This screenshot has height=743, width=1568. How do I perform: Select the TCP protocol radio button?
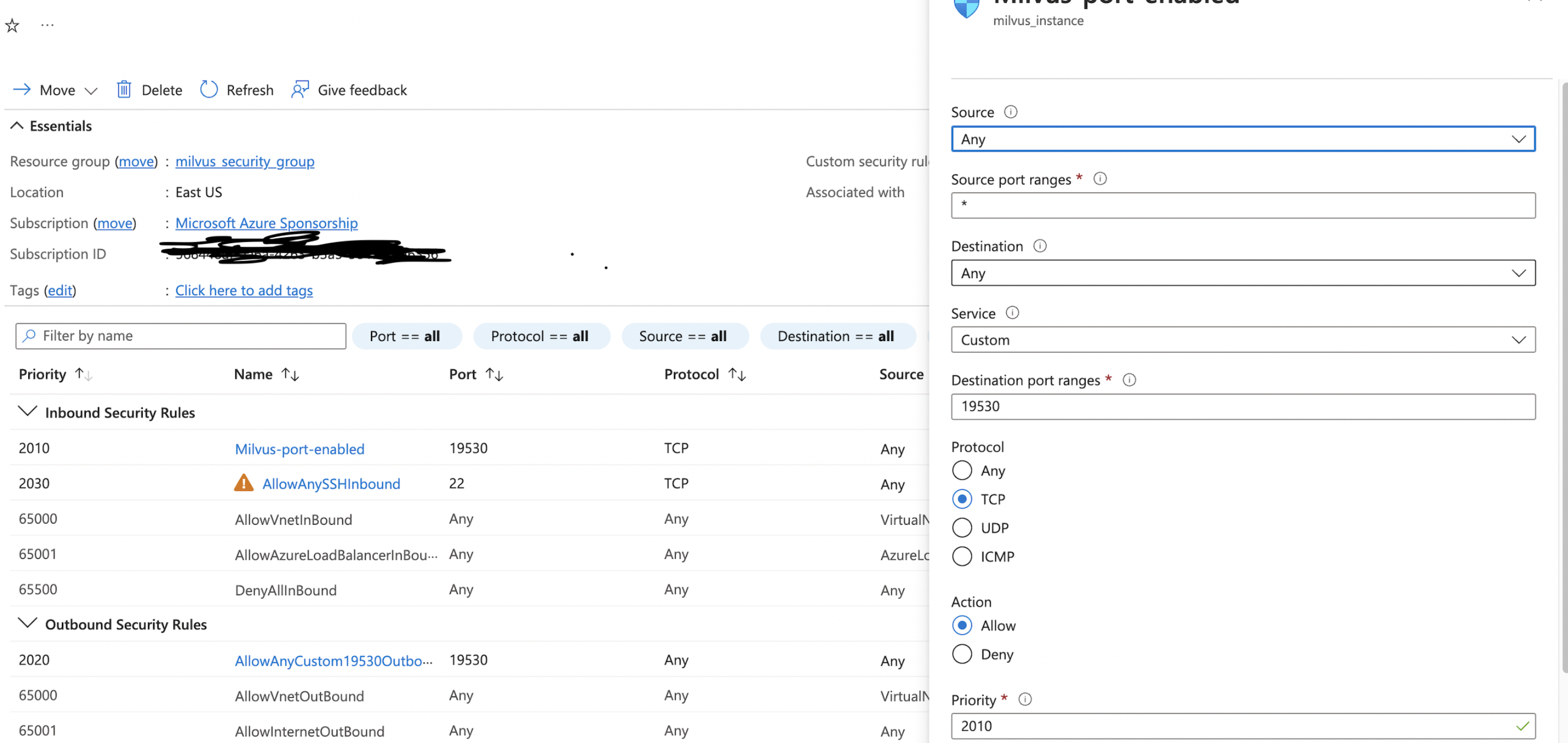pos(961,499)
